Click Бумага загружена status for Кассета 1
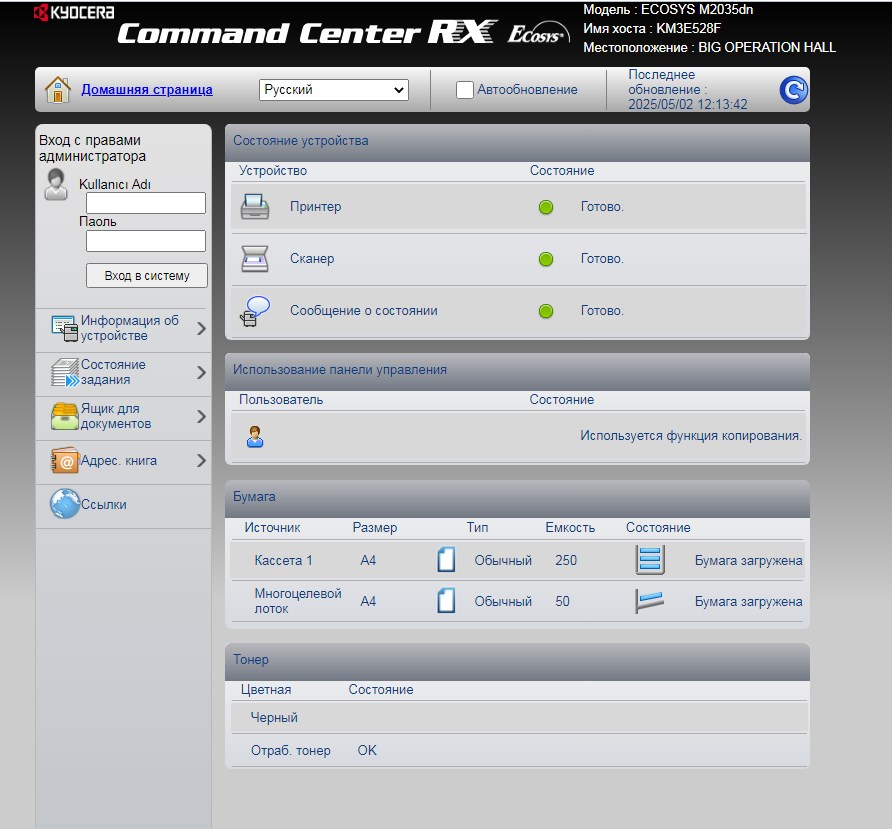 (748, 560)
